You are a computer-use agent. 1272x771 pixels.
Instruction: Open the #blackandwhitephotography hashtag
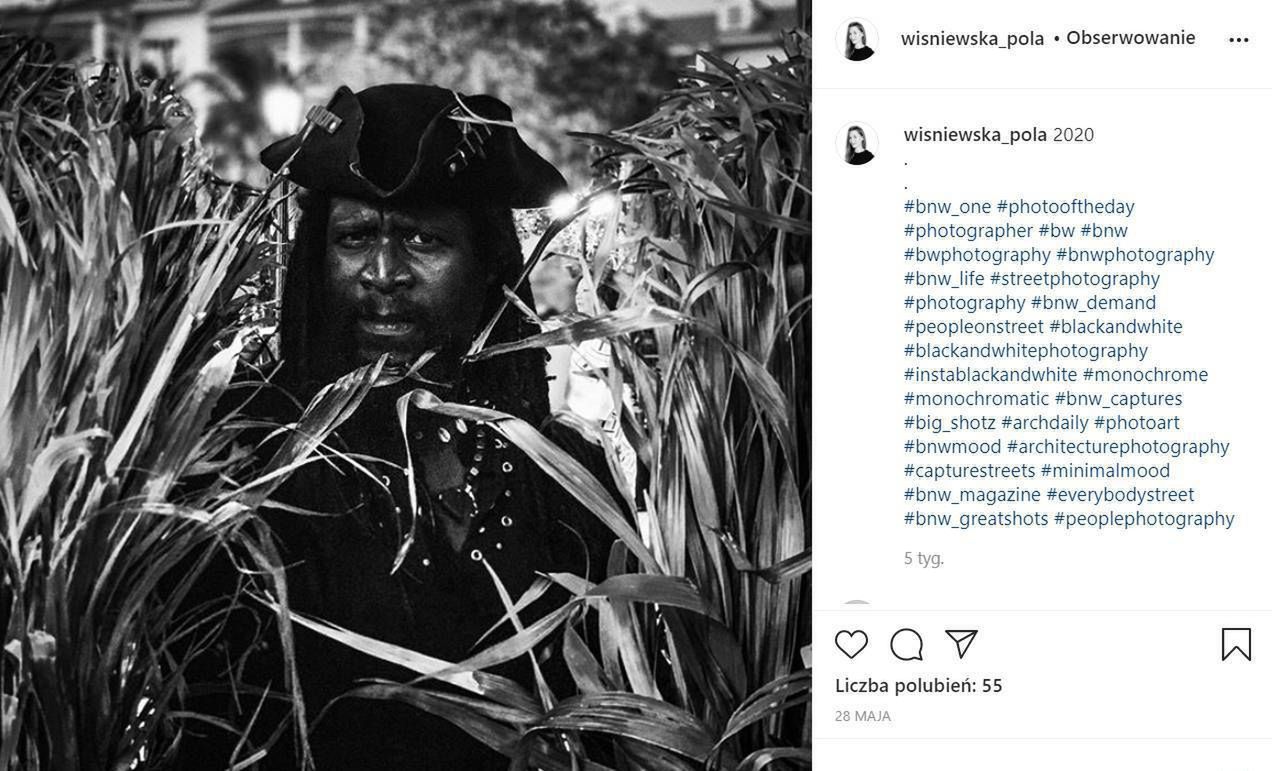click(x=1026, y=351)
